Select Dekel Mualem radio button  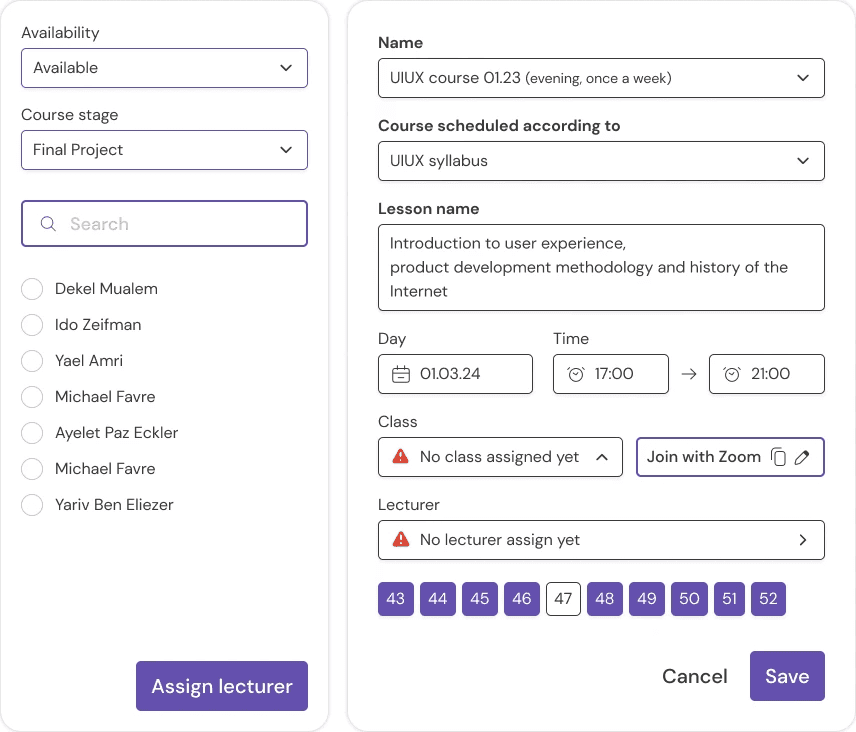tap(32, 289)
